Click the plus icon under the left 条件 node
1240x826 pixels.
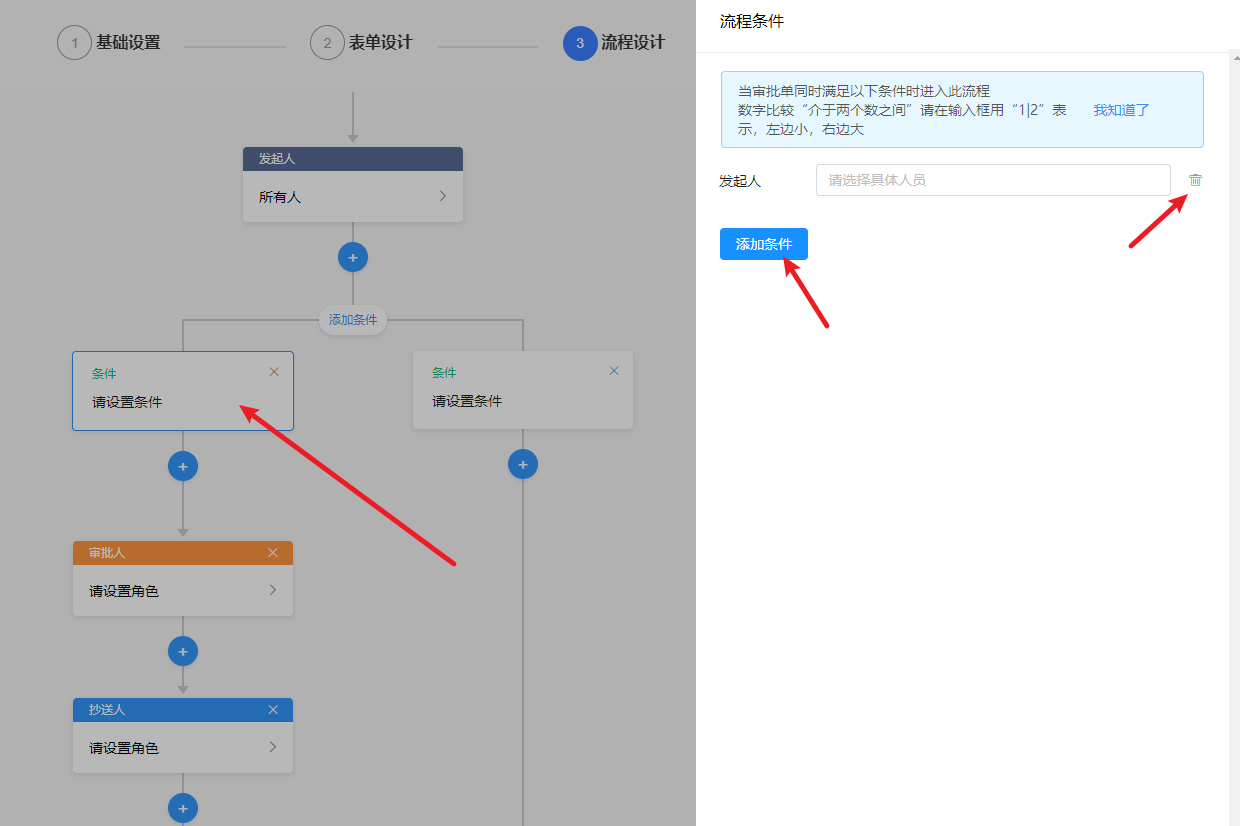[x=183, y=466]
